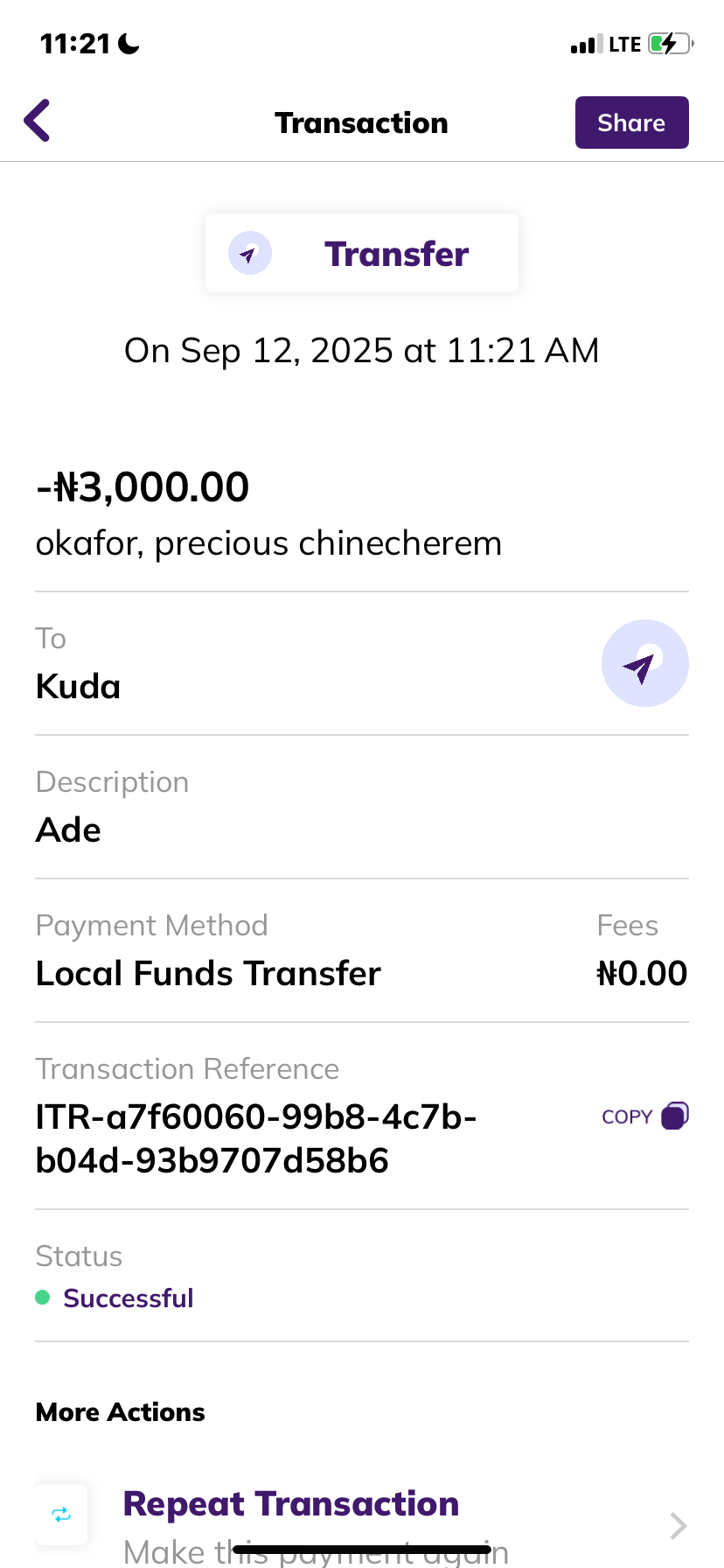
Task: Tap the home indicator bar
Action: click(362, 1550)
